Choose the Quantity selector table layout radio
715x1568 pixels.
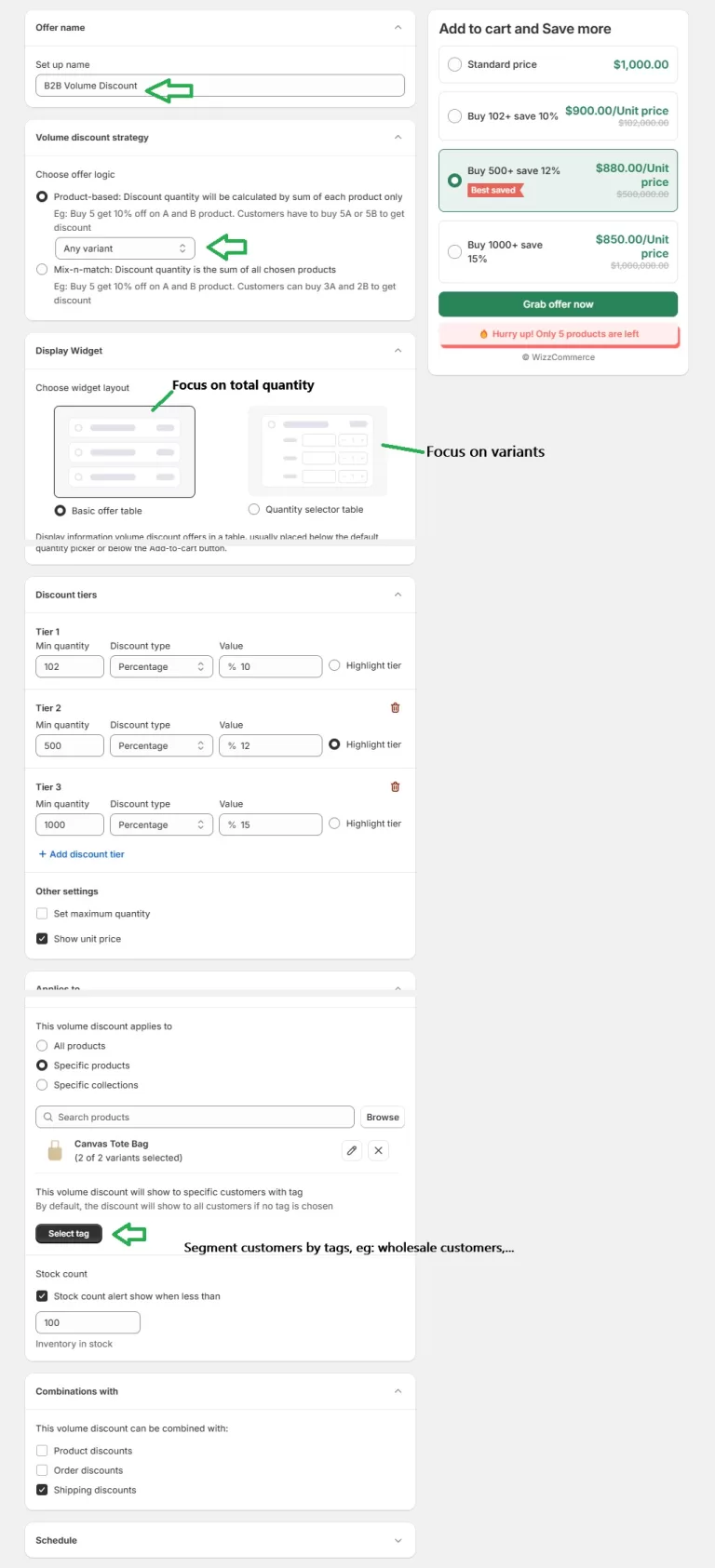click(254, 510)
